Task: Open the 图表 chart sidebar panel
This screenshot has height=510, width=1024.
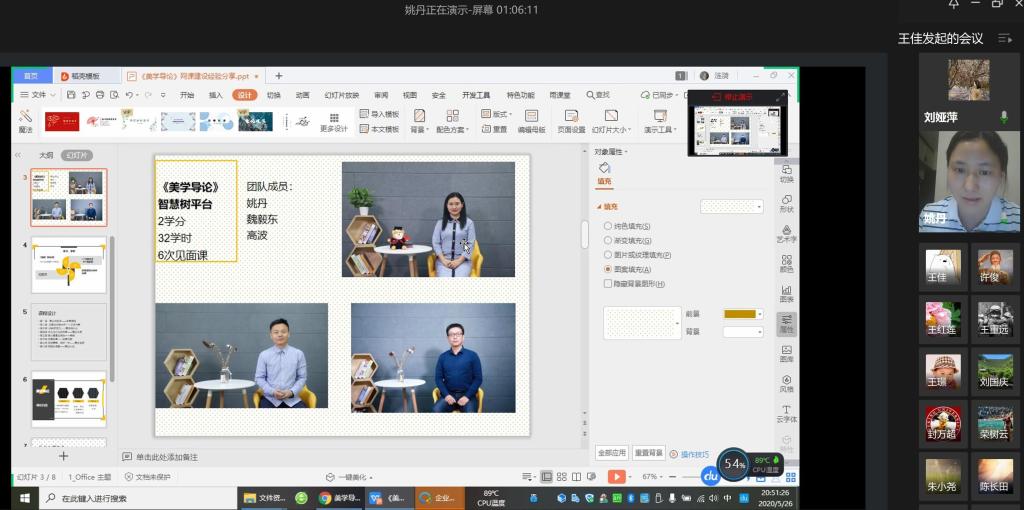Action: [787, 292]
